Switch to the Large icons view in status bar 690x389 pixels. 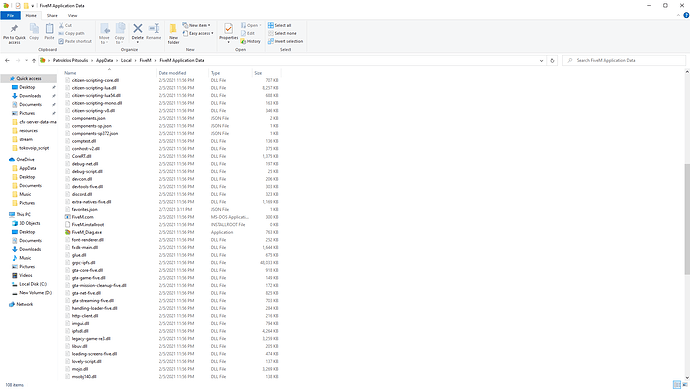point(684,385)
